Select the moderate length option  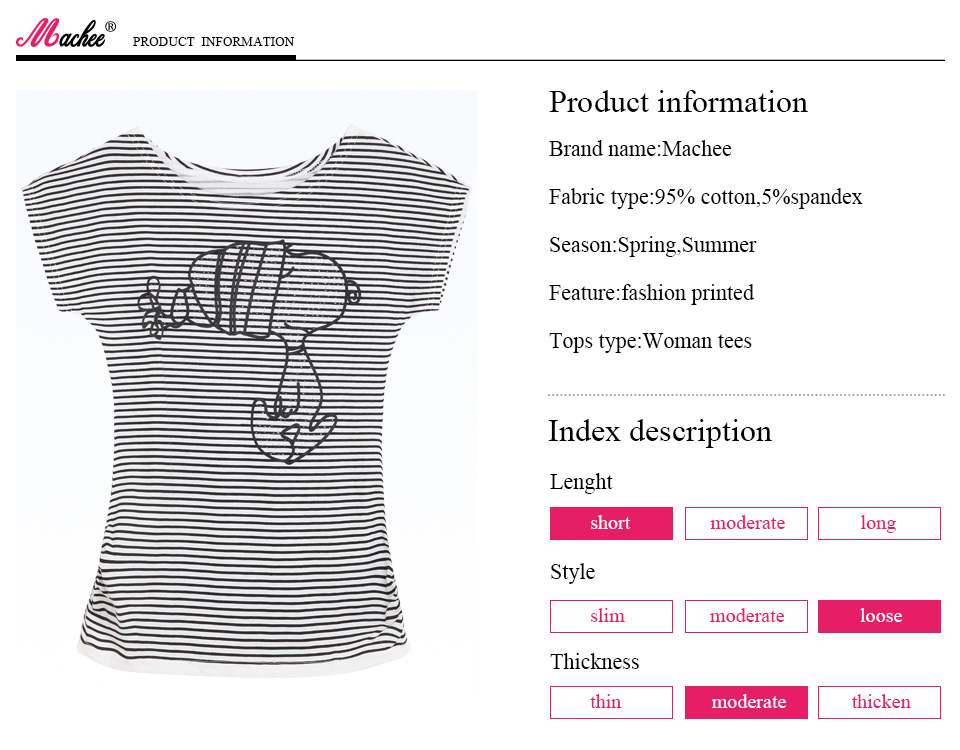point(746,523)
